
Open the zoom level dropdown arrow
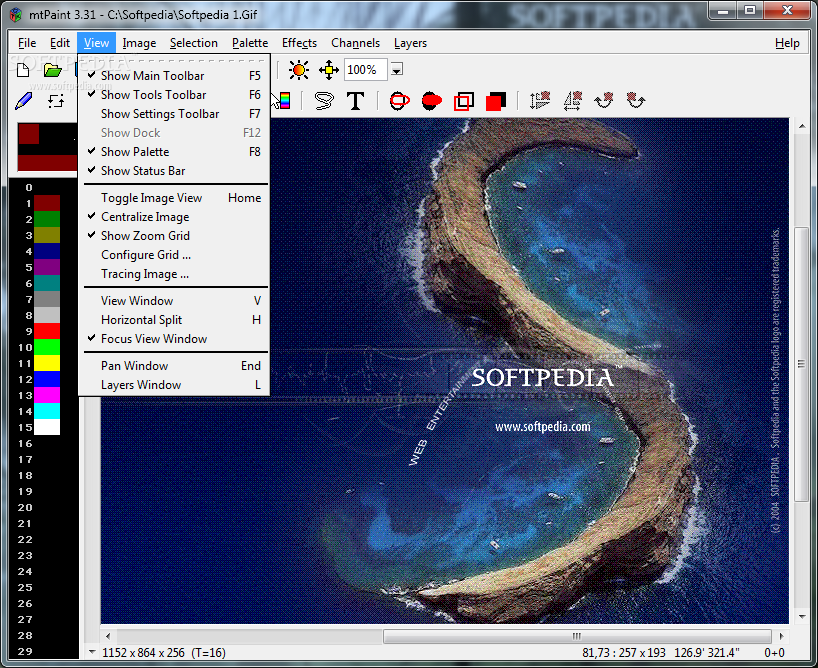tap(396, 70)
